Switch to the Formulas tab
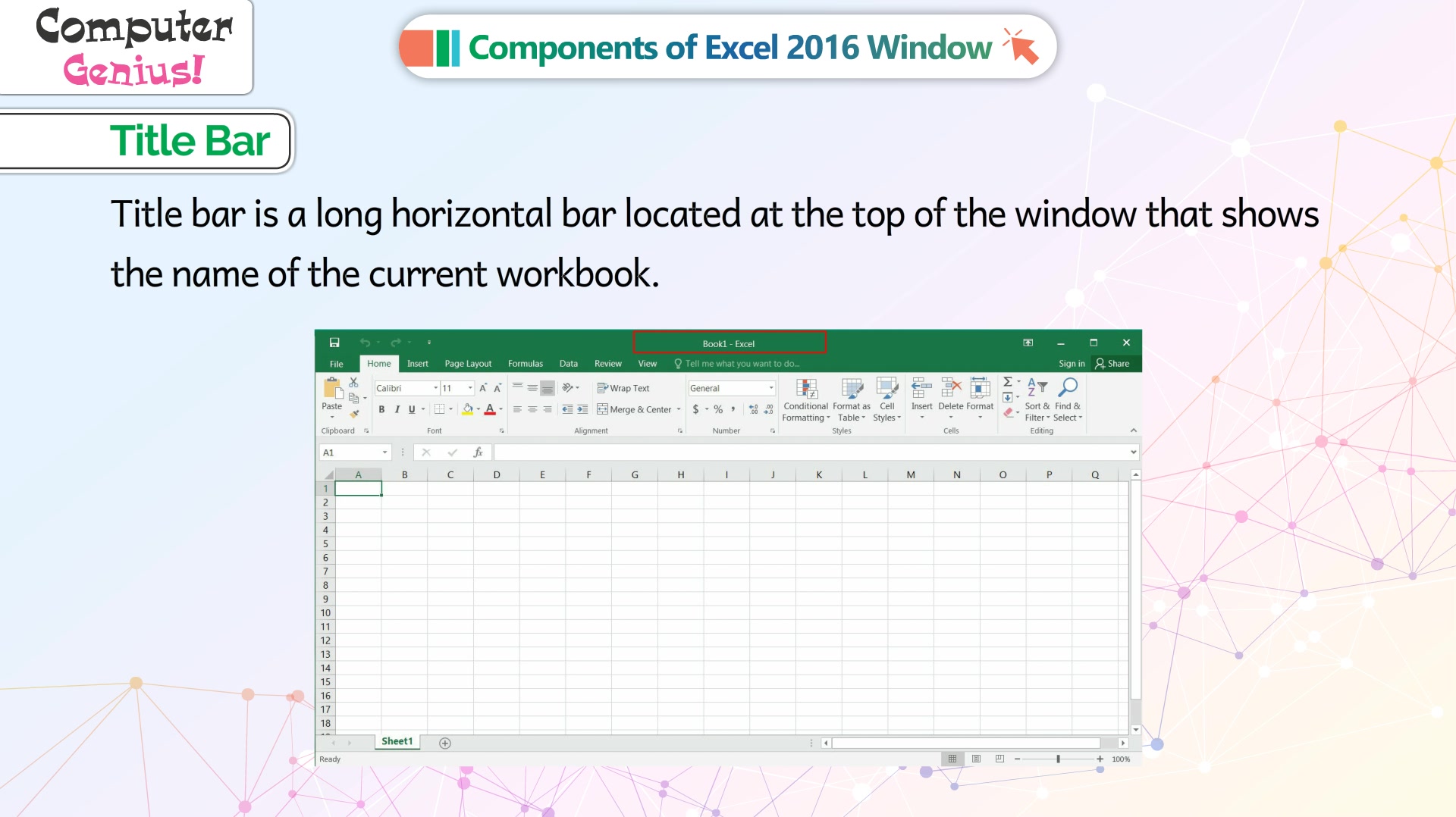The image size is (1456, 817). point(526,364)
